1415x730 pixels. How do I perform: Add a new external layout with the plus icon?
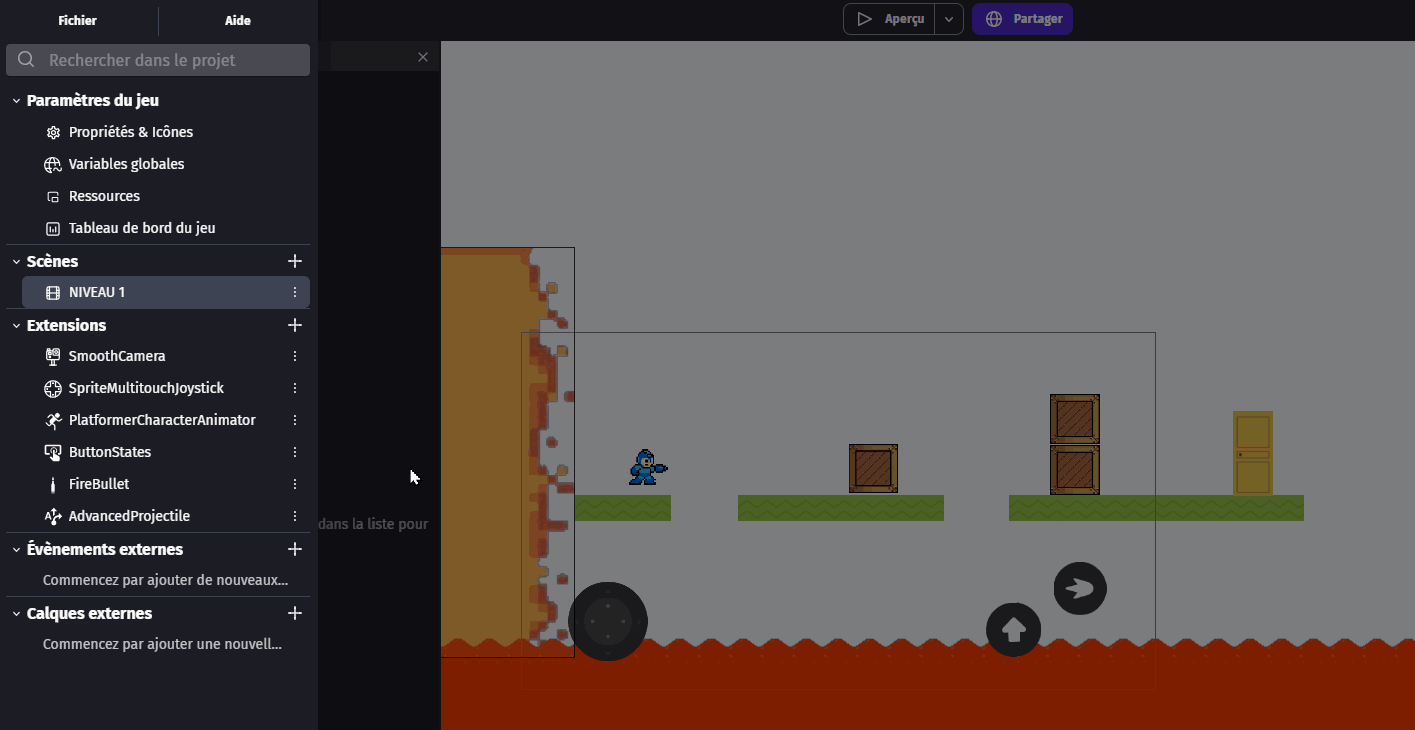pos(295,613)
